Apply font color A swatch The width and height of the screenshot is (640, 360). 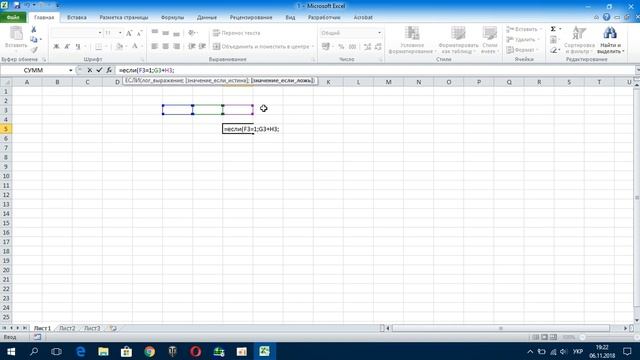(135, 47)
